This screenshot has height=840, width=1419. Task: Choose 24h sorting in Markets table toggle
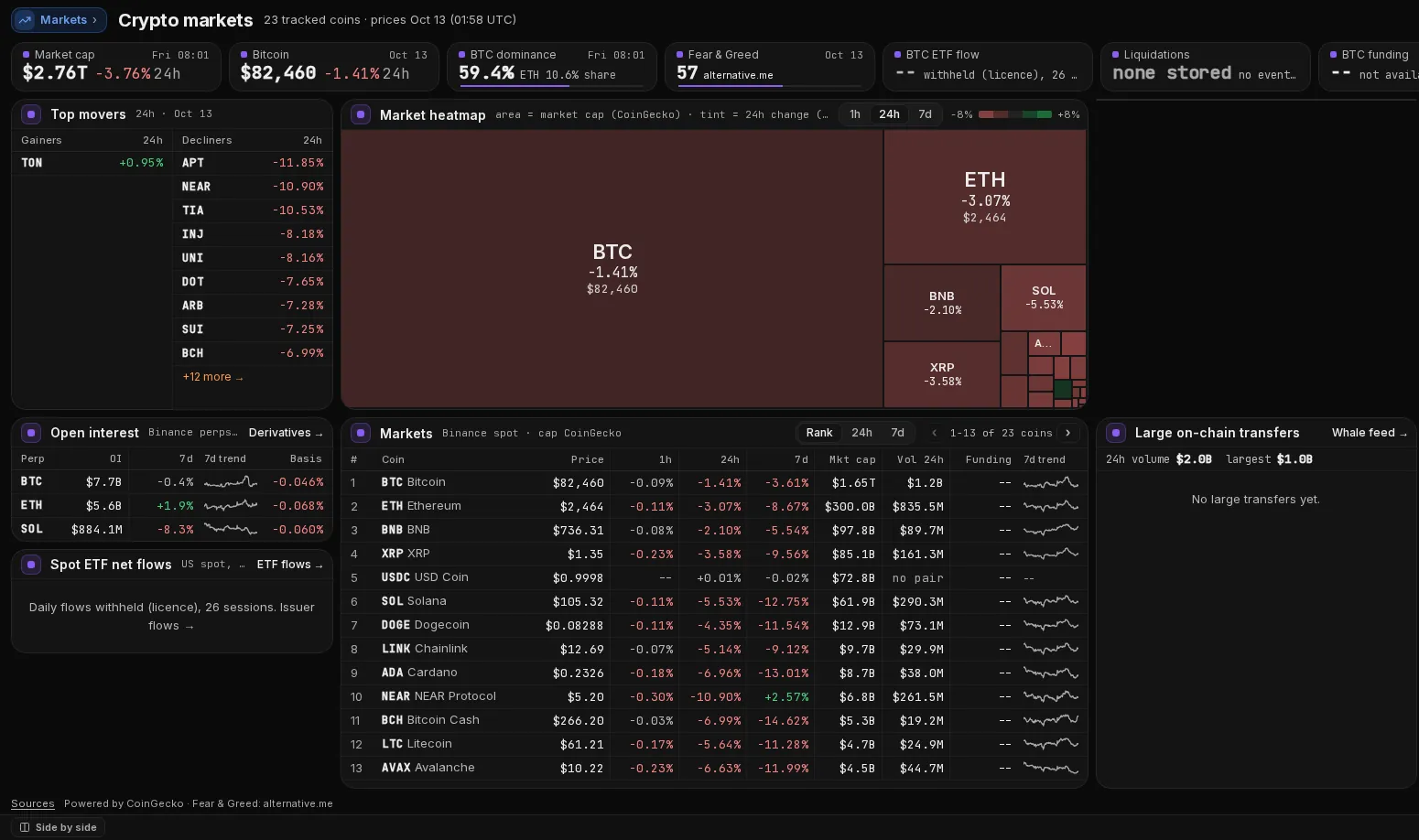pos(861,433)
